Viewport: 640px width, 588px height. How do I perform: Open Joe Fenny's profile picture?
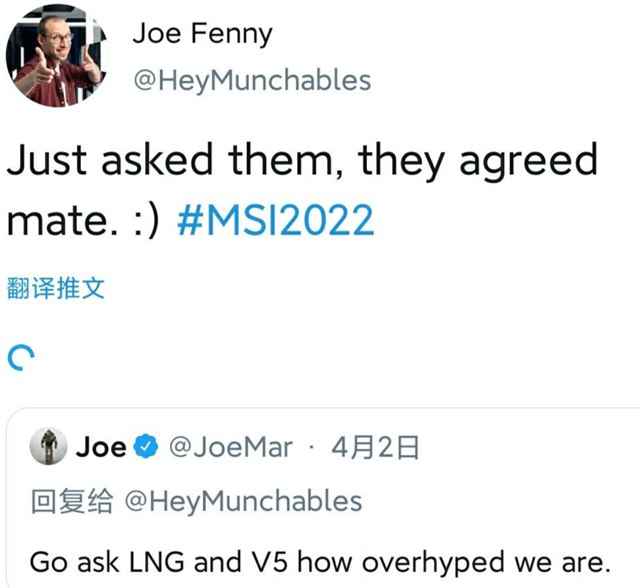coord(54,58)
